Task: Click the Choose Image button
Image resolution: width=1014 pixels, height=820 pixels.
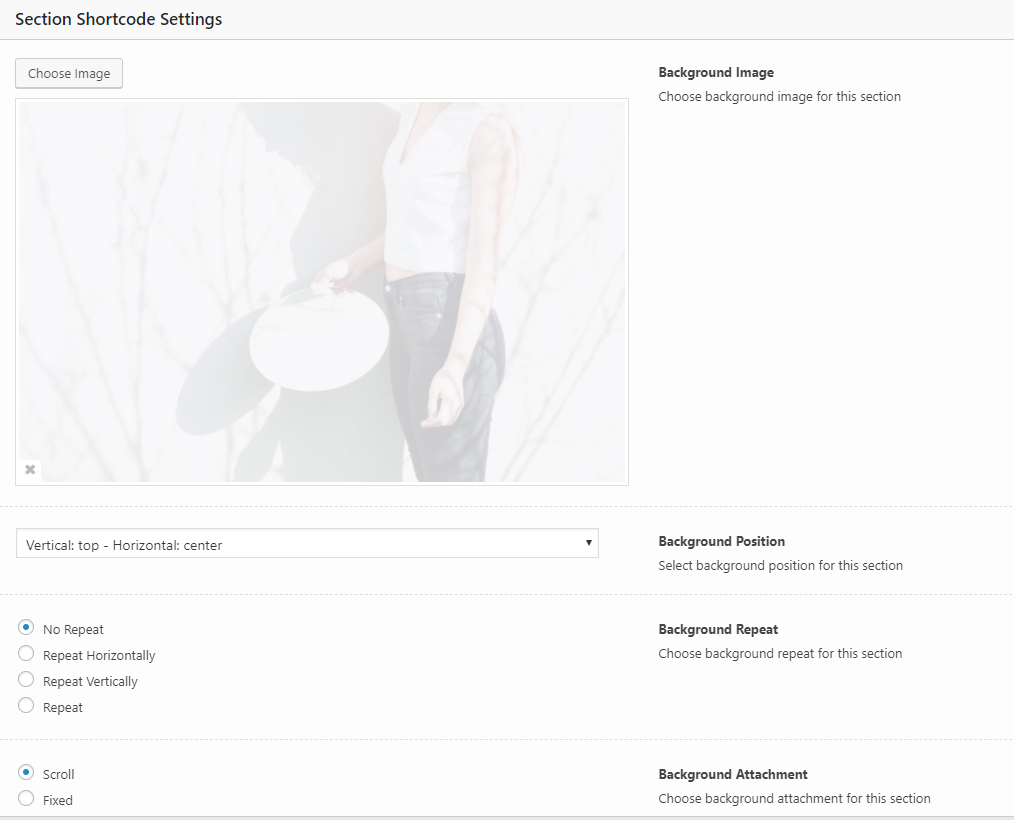Action: click(69, 74)
